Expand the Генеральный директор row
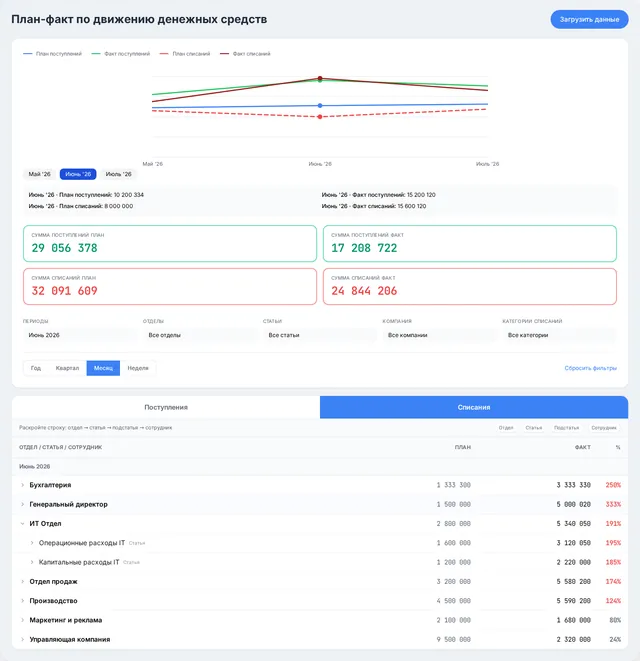The width and height of the screenshot is (640, 661). (x=23, y=505)
